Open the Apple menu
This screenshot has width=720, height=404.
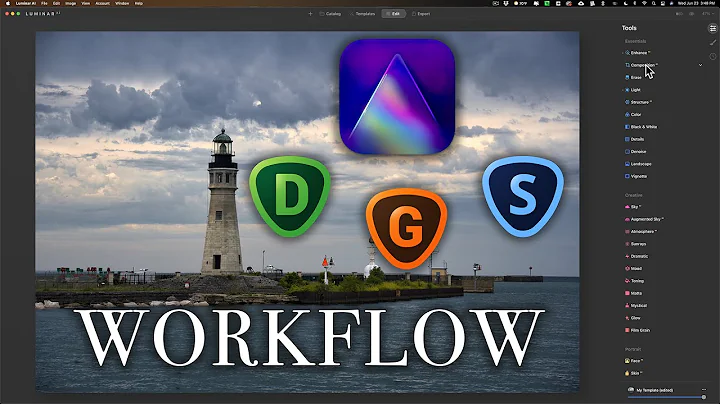[7, 3]
